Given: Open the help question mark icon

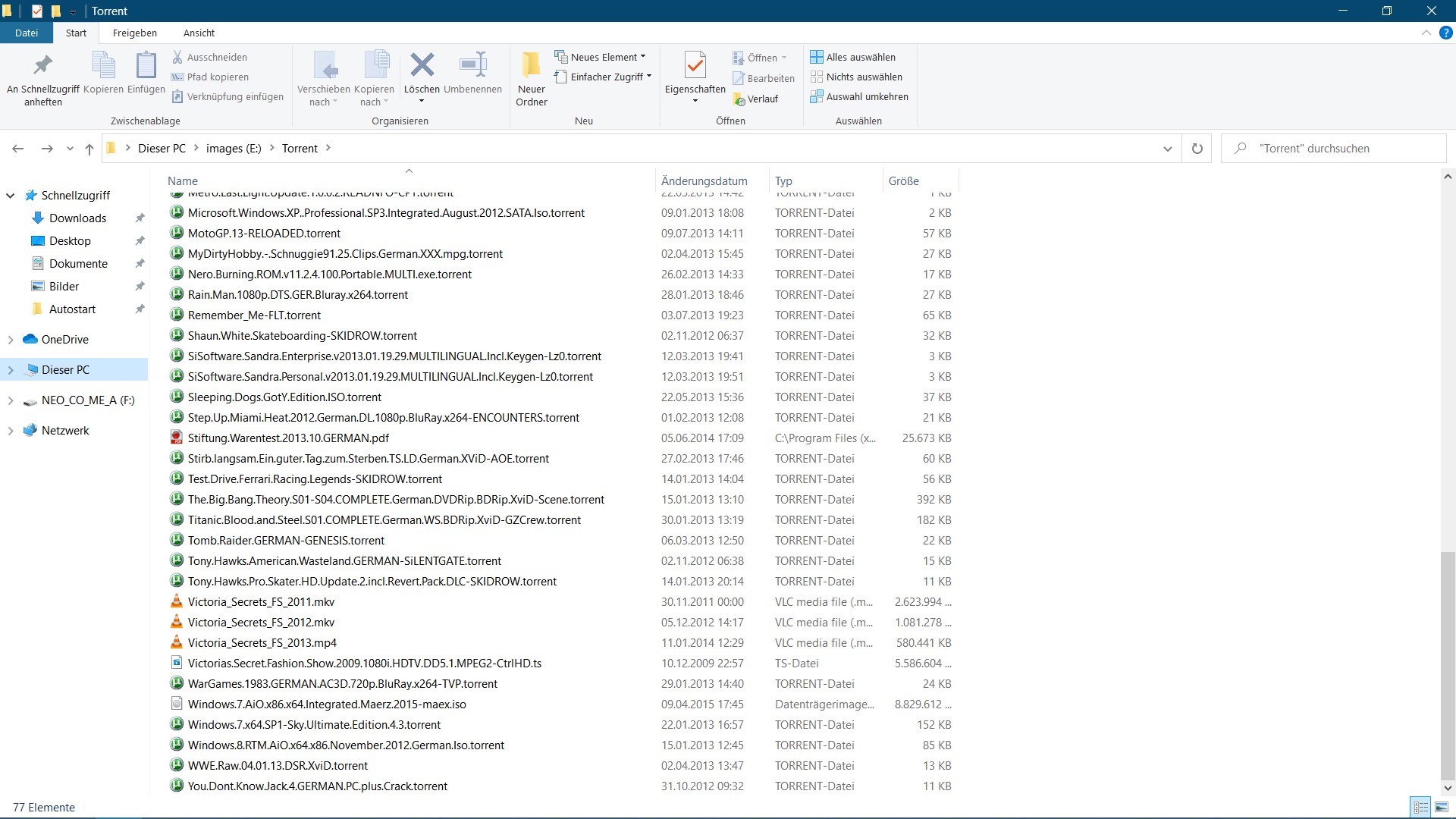Looking at the screenshot, I should pos(1446,33).
